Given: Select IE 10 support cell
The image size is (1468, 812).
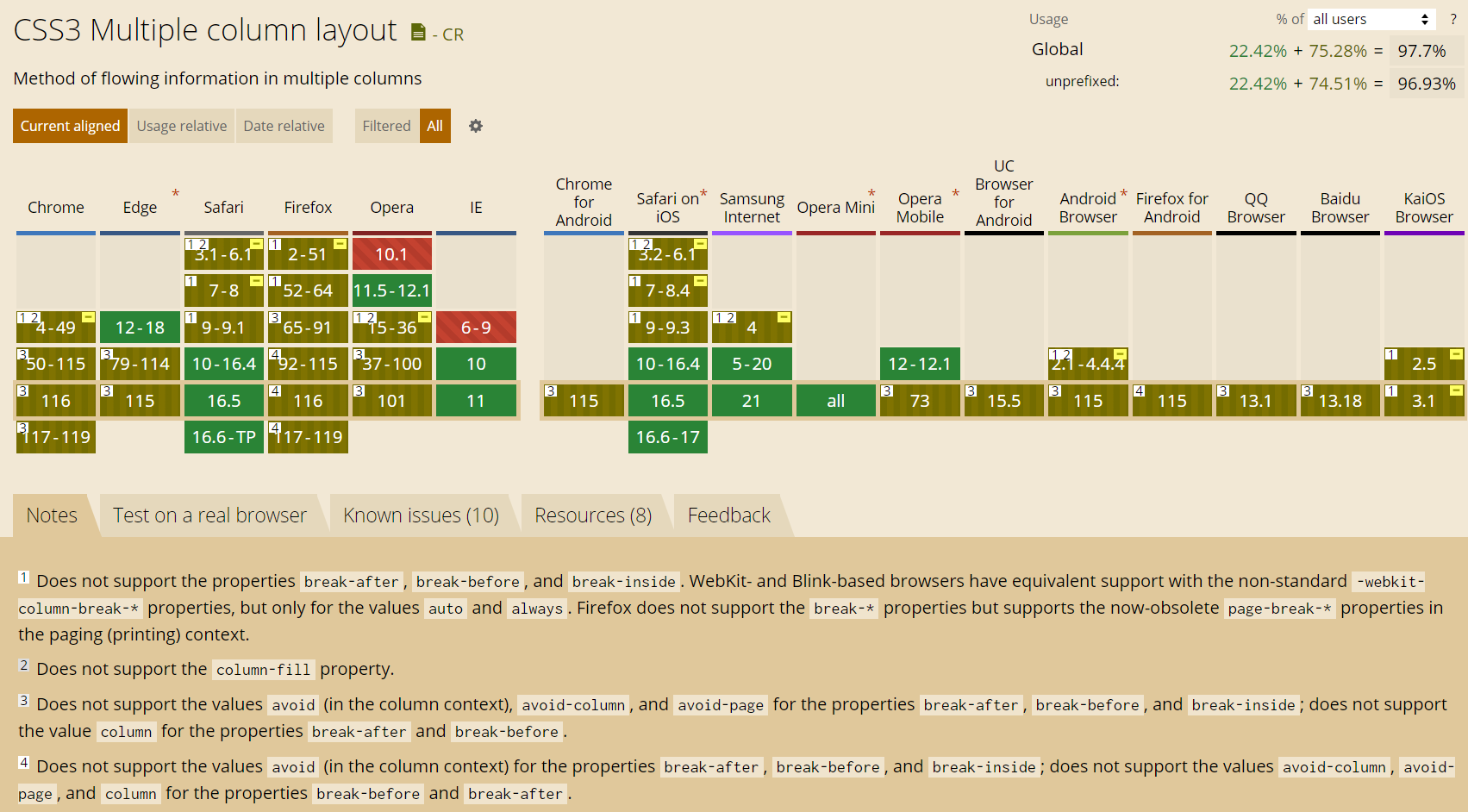Looking at the screenshot, I should (x=476, y=364).
